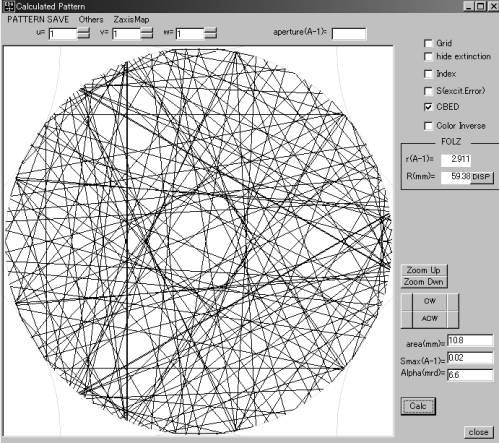Click the v value spinner arrows
This screenshot has width=499, height=443.
pos(147,33)
